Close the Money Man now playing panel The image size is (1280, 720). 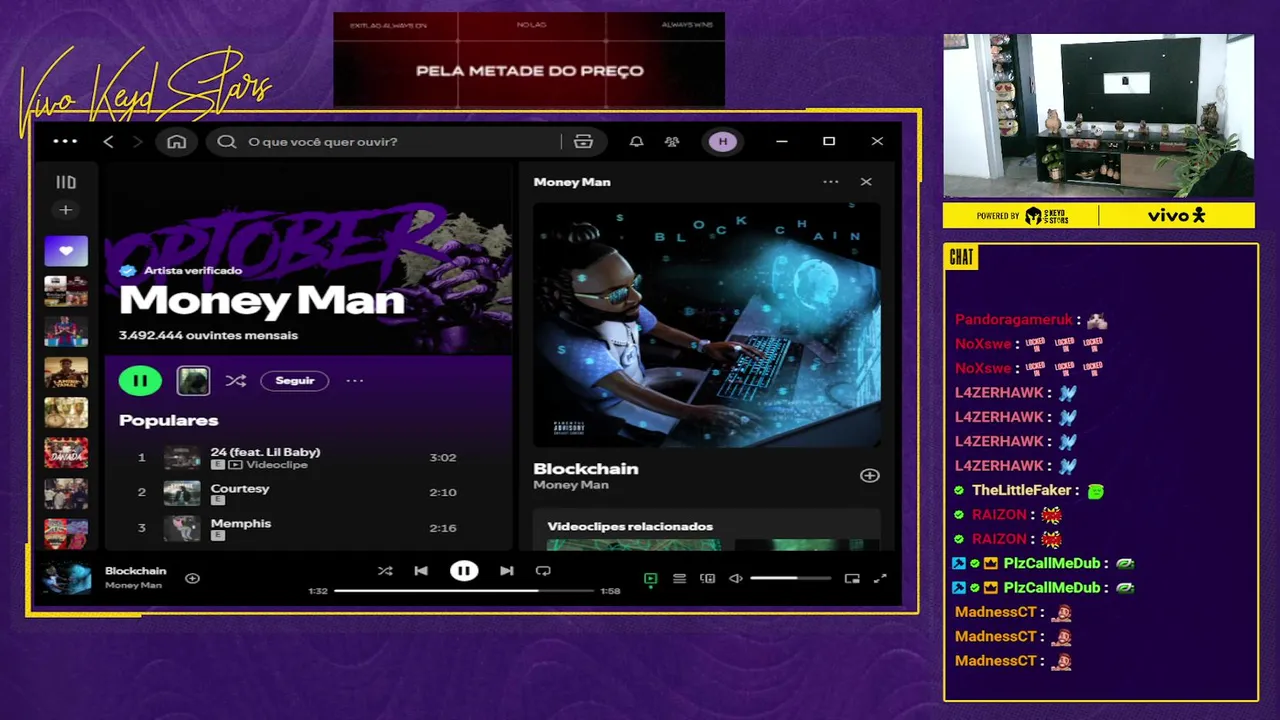coord(866,182)
